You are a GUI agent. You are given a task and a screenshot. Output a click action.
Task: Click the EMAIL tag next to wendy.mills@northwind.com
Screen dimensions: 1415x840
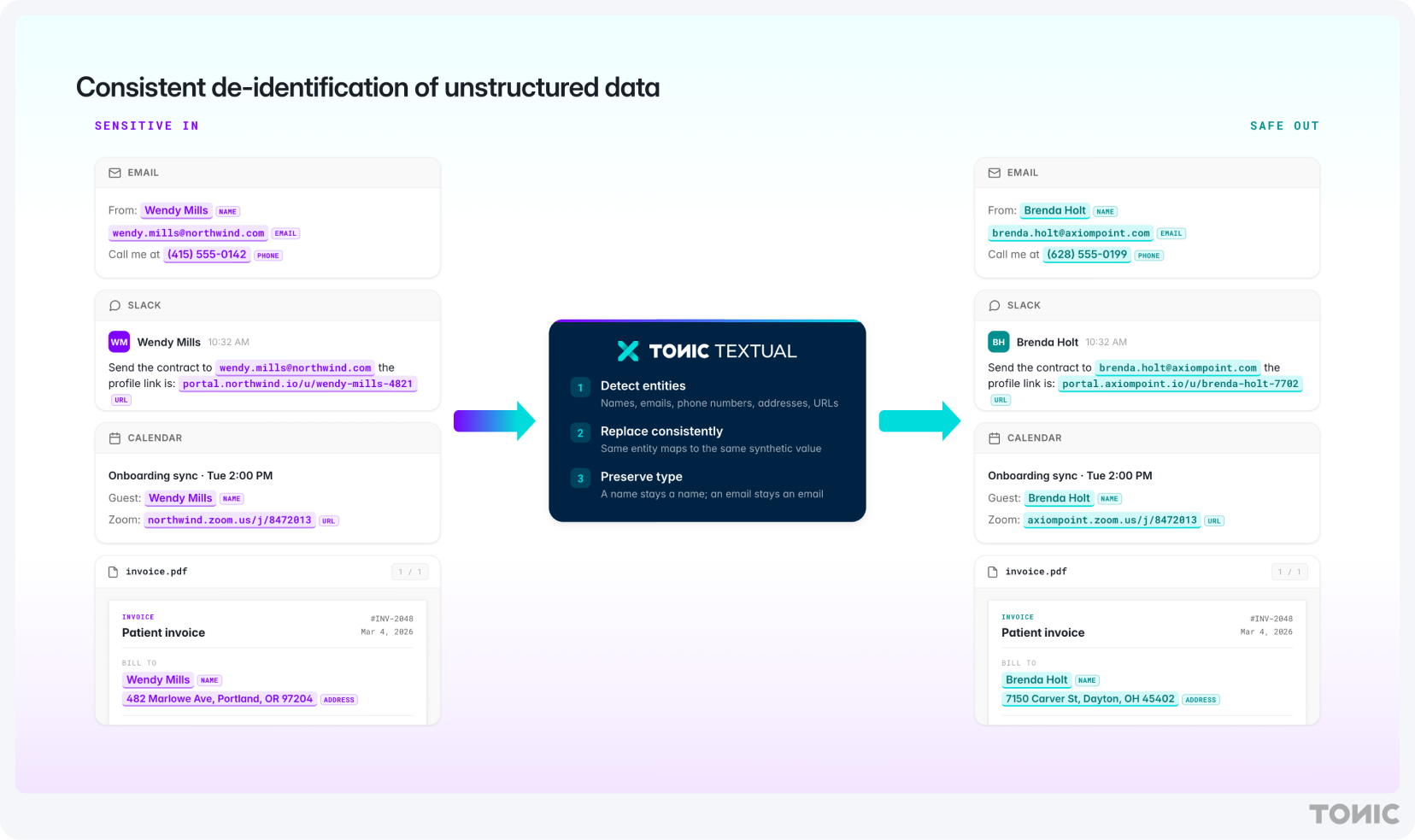pyautogui.click(x=285, y=233)
